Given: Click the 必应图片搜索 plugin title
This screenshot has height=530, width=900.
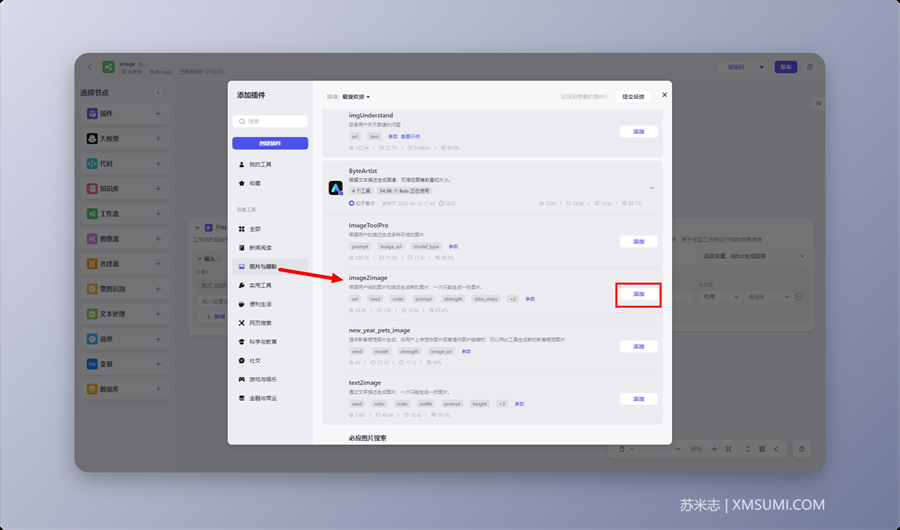Looking at the screenshot, I should [x=367, y=438].
